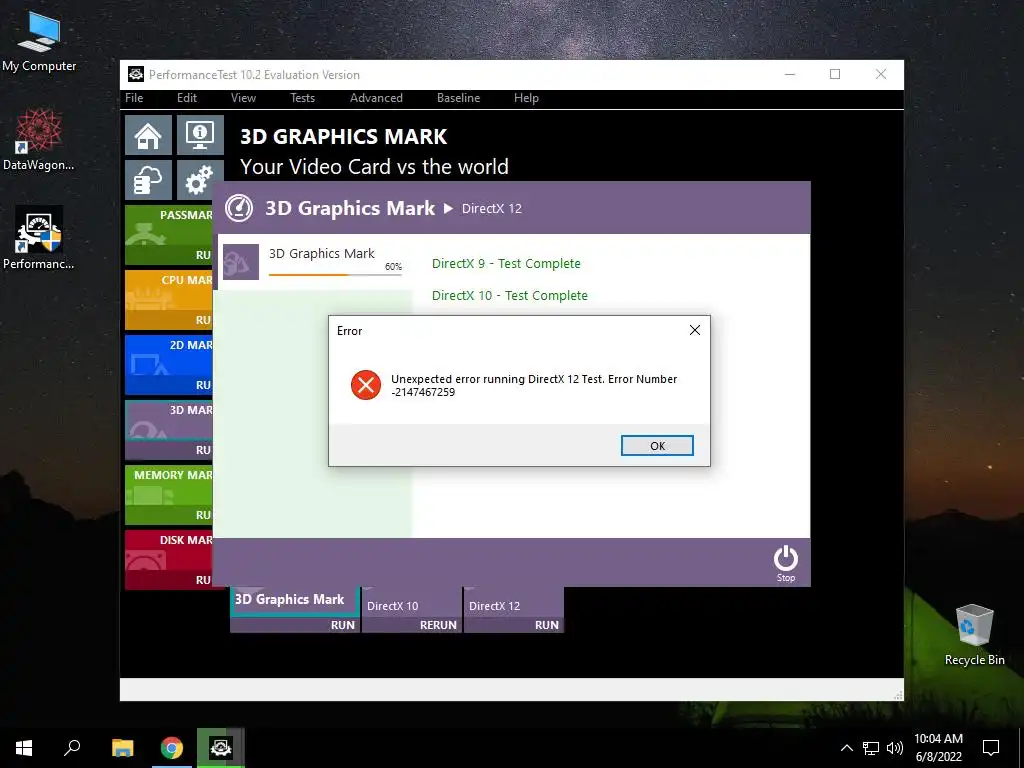Maximize the PerformanceTest window
The image size is (1024, 768).
click(x=835, y=74)
